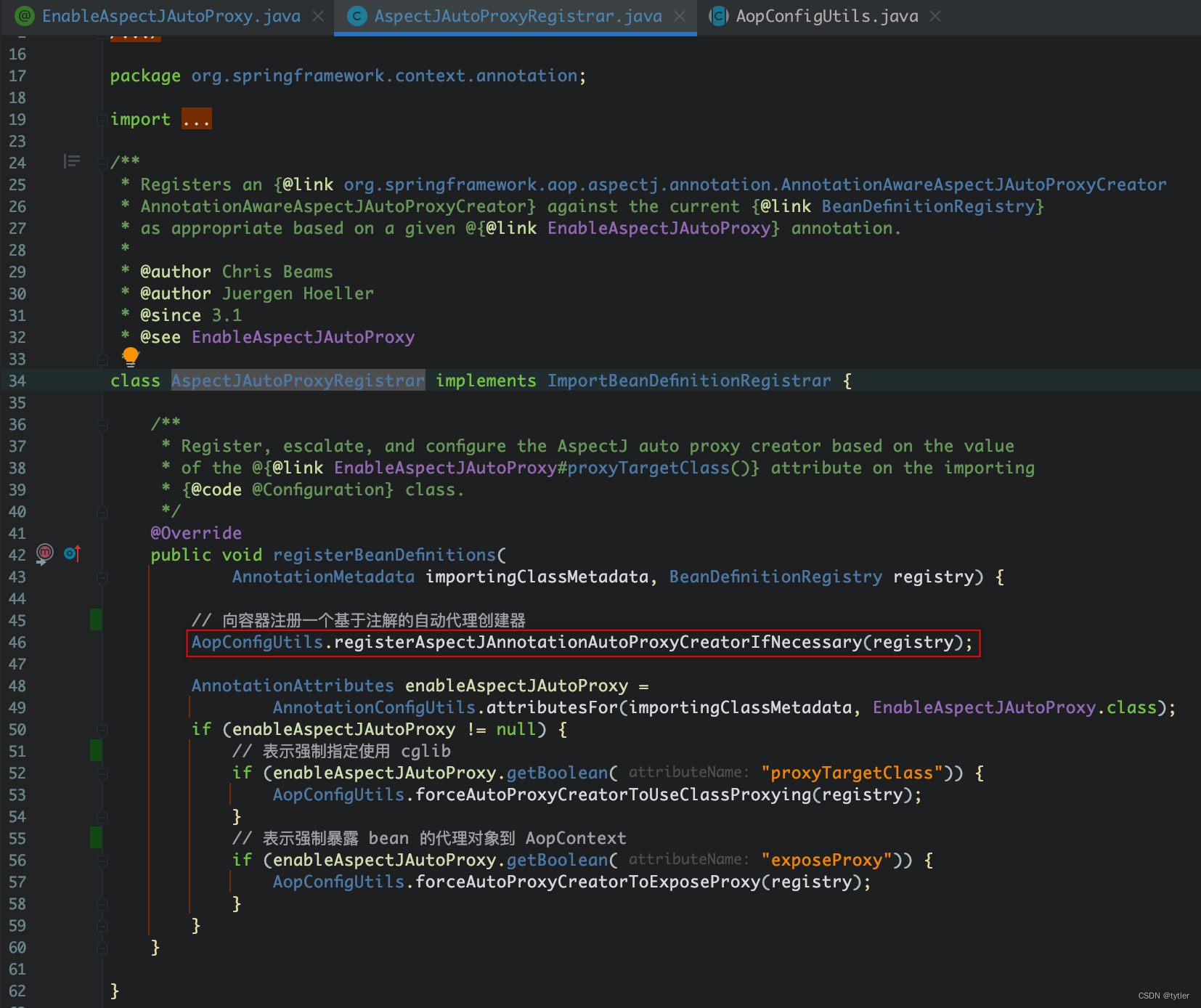The width and height of the screenshot is (1201, 1008).
Task: Open the AopConfigUtils.java tab
Action: [827, 16]
